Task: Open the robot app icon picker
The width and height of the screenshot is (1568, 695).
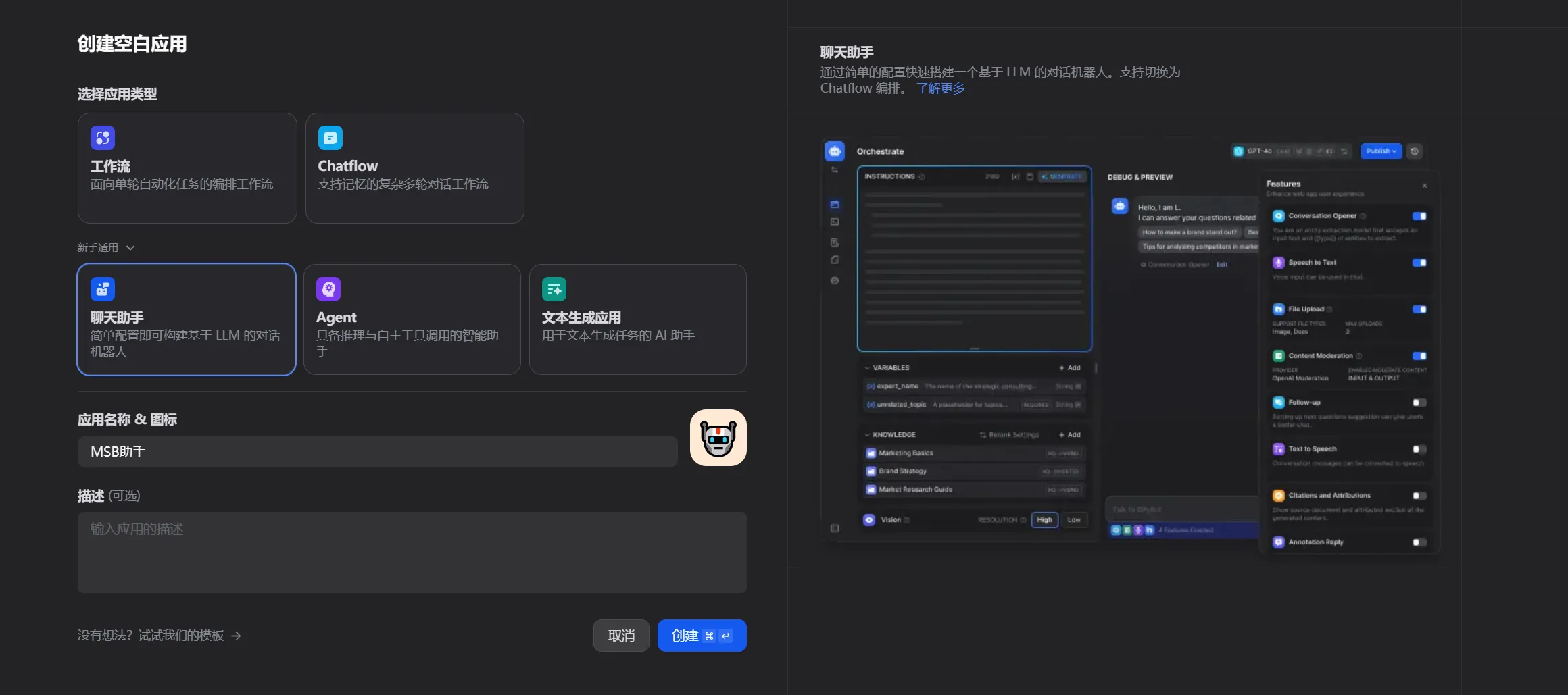Action: pos(718,438)
